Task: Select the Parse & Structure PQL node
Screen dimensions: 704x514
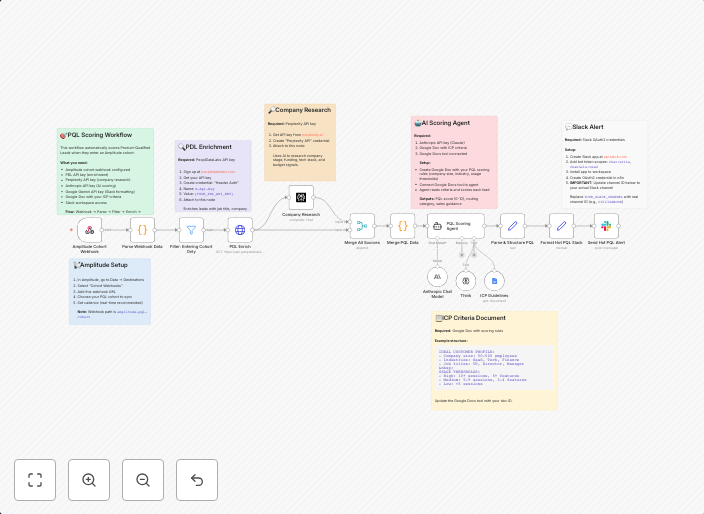Action: (x=512, y=226)
